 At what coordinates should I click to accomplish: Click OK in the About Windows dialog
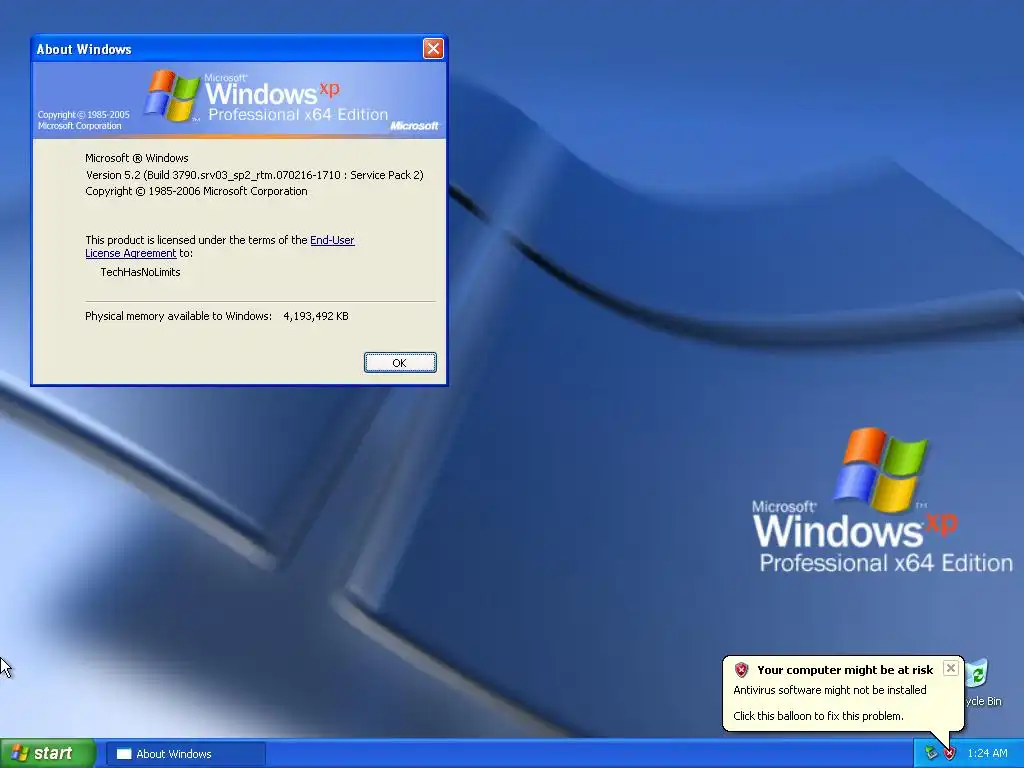point(400,362)
